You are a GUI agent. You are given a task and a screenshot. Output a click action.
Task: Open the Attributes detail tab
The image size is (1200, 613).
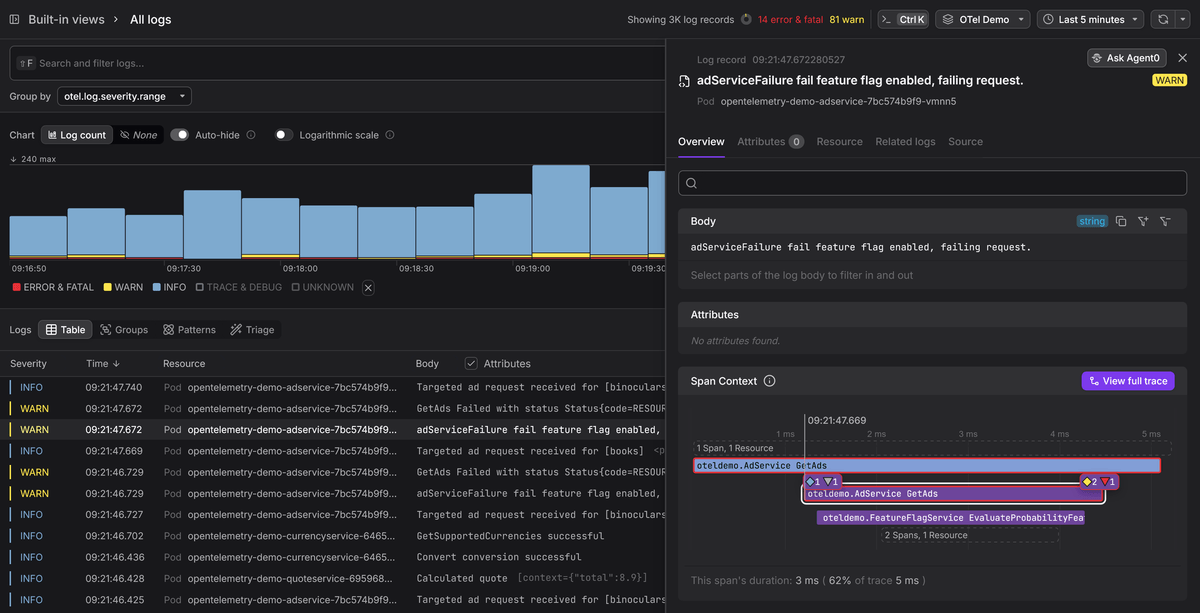click(x=770, y=142)
